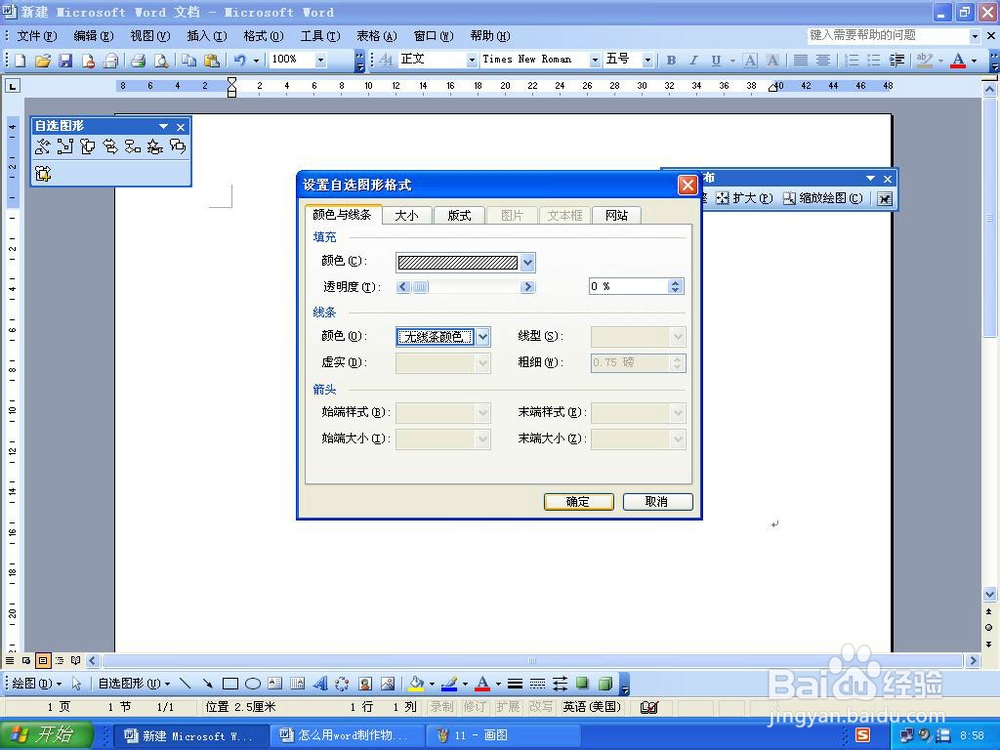The image size is (1000, 750).
Task: Click the 3-D style icon
Action: click(605, 684)
